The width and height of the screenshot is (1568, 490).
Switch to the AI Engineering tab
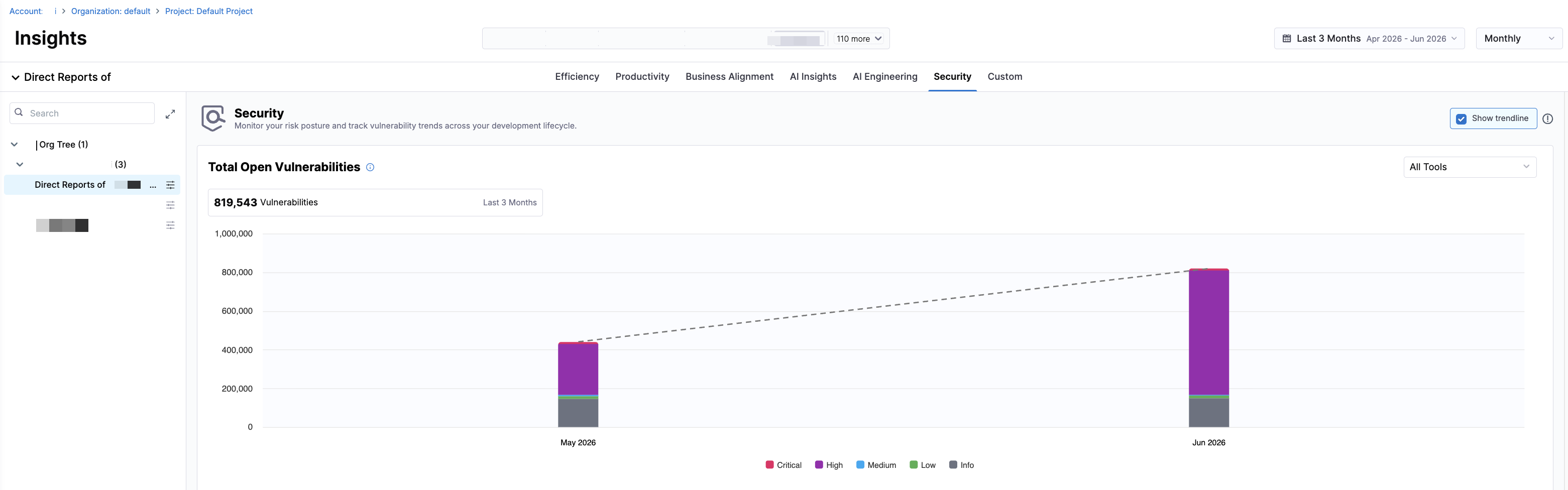[x=884, y=77]
